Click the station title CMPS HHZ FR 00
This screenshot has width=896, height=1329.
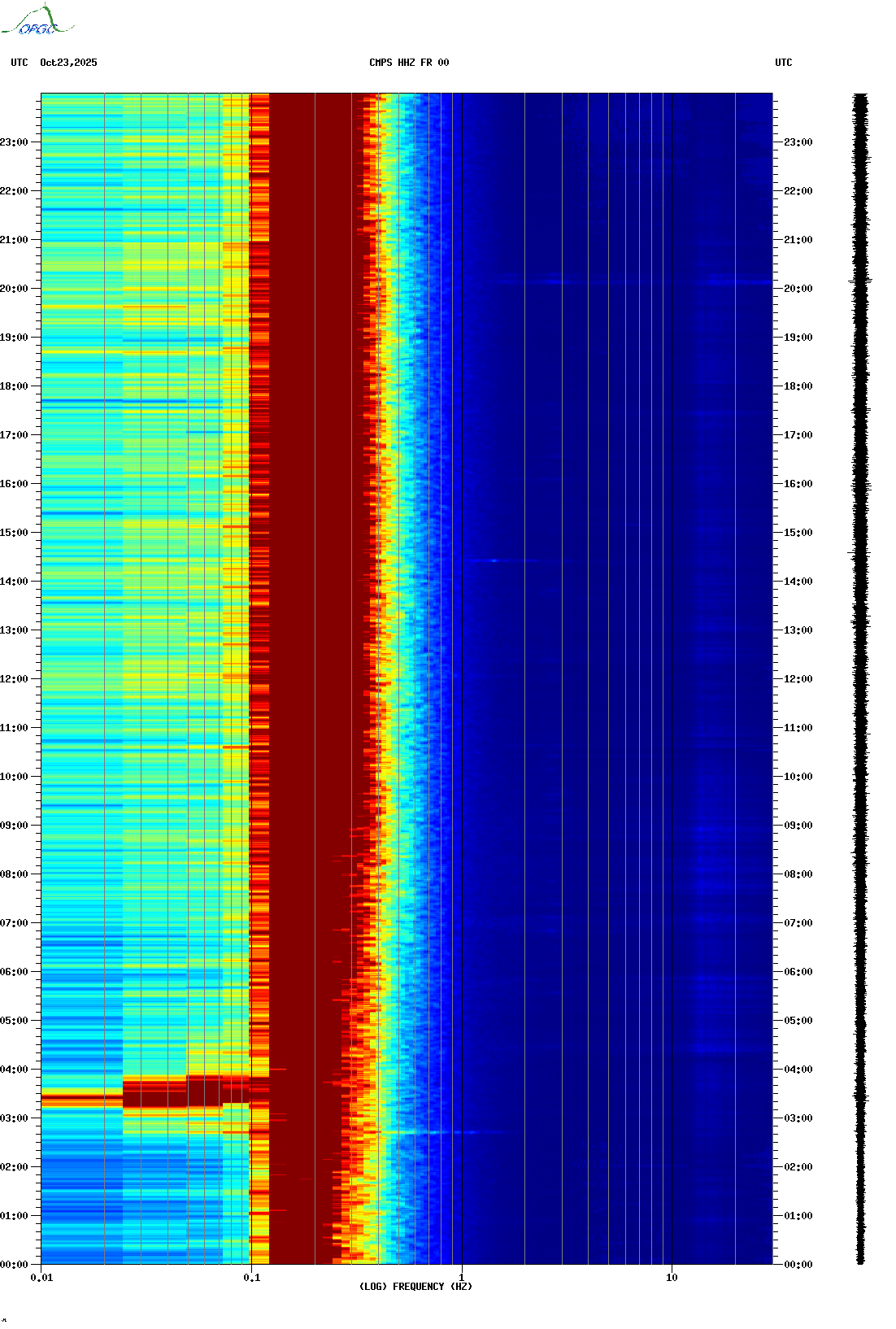click(408, 63)
